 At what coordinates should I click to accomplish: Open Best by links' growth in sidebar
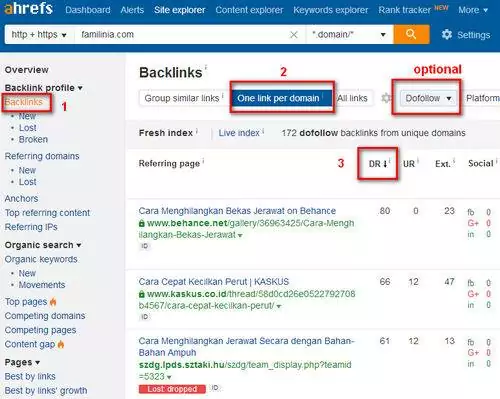click(46, 390)
